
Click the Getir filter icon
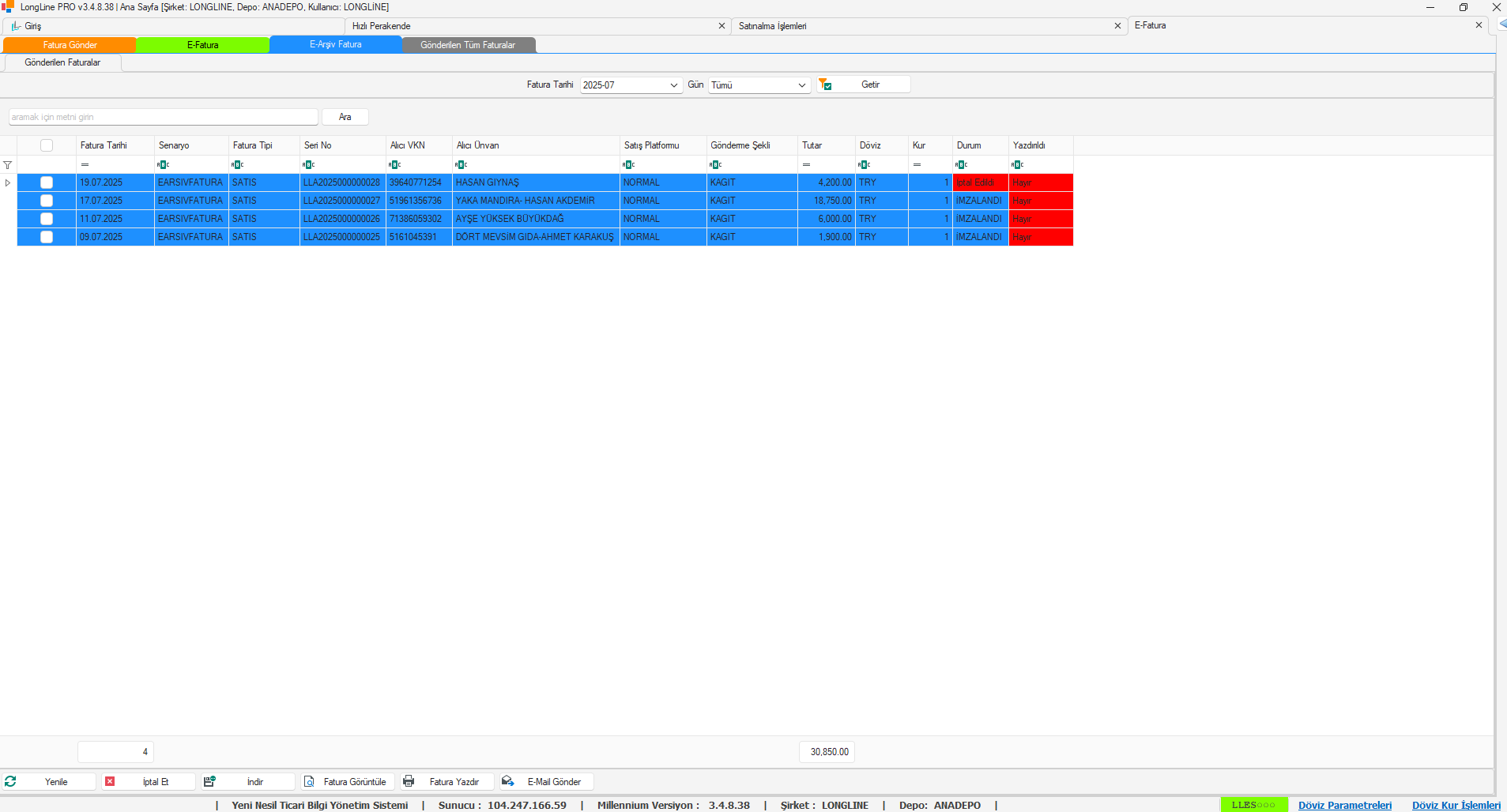tap(825, 85)
